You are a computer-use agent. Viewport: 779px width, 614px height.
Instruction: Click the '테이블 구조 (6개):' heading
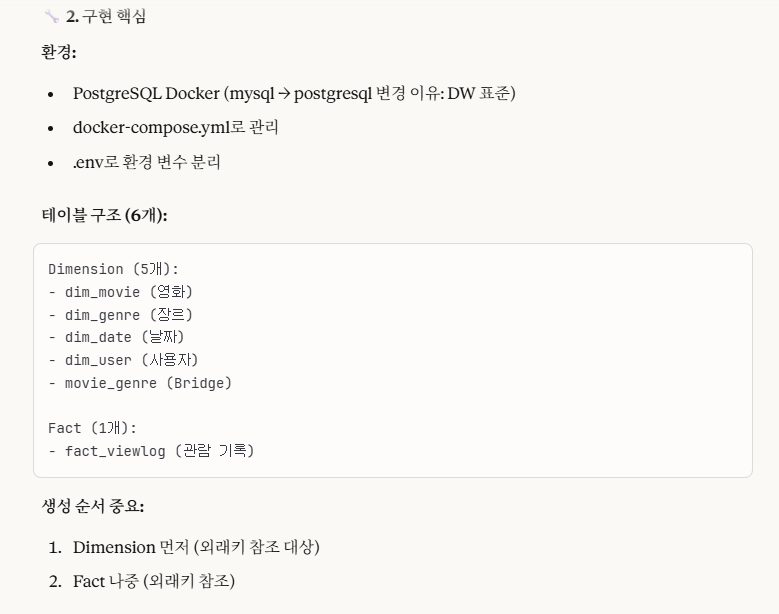(x=104, y=215)
